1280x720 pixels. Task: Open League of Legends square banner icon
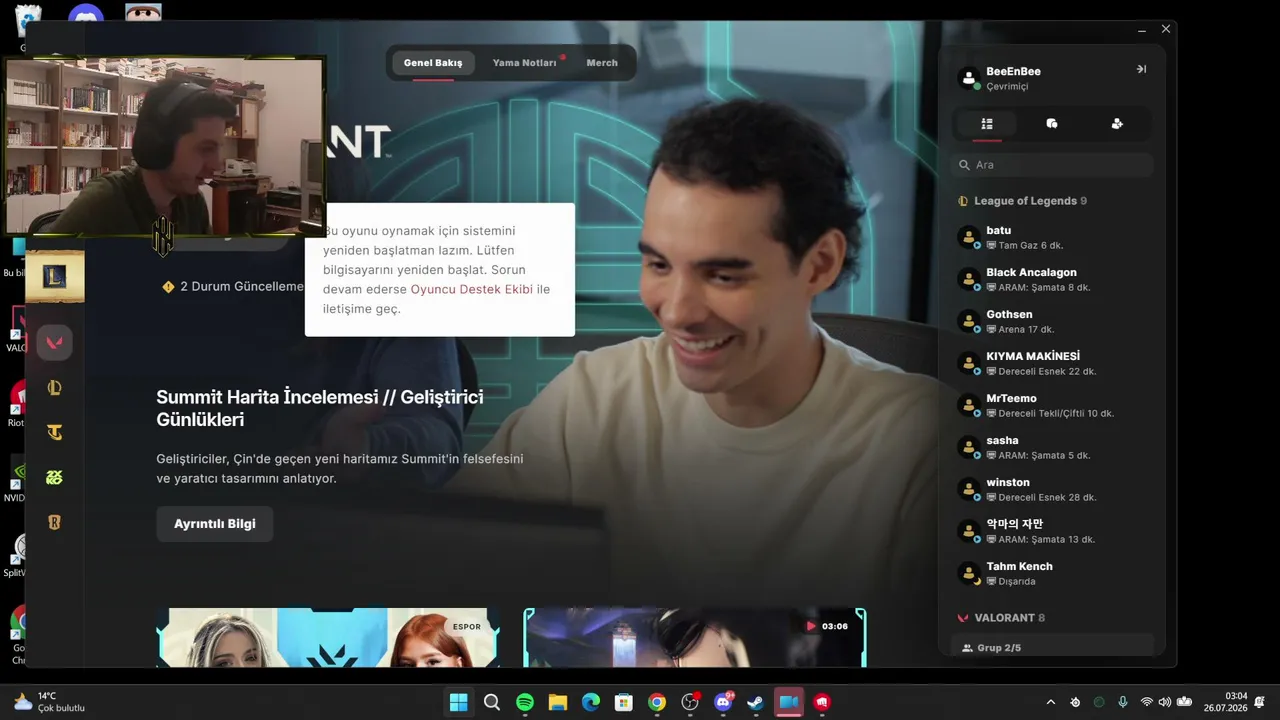point(54,277)
